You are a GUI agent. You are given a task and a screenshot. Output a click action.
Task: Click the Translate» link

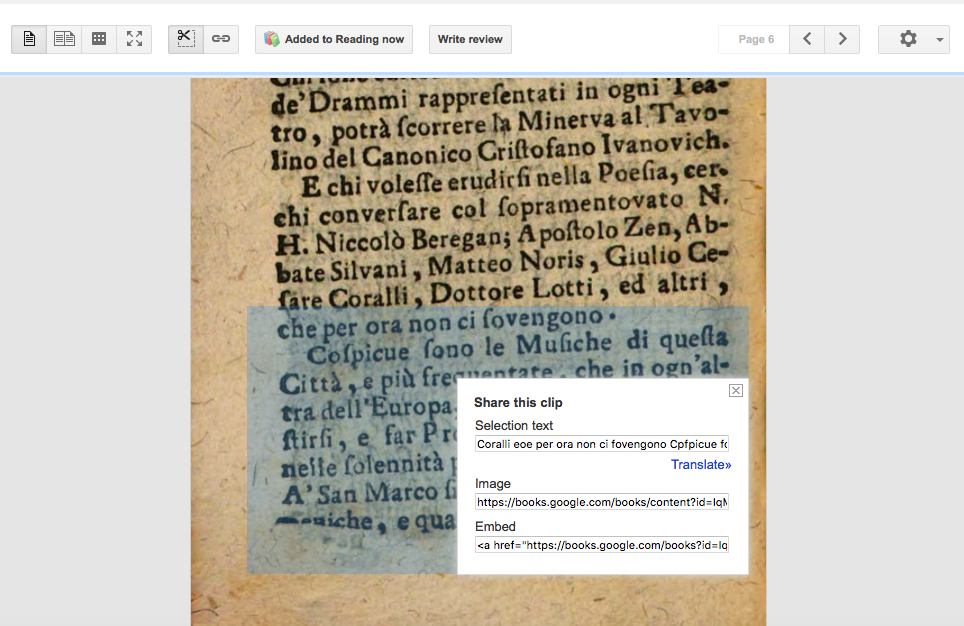[x=701, y=464]
